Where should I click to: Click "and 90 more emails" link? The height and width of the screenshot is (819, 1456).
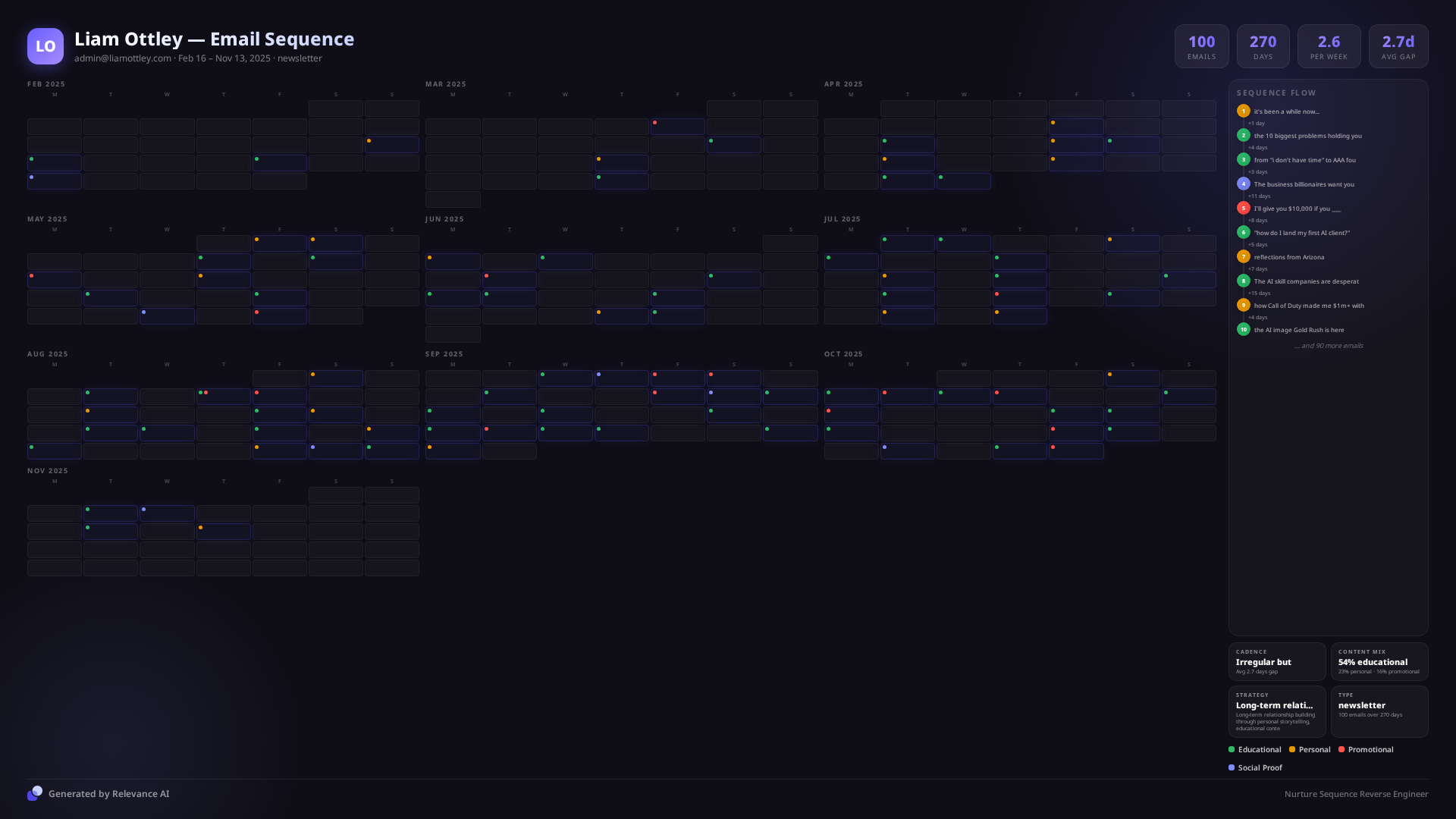pos(1329,346)
